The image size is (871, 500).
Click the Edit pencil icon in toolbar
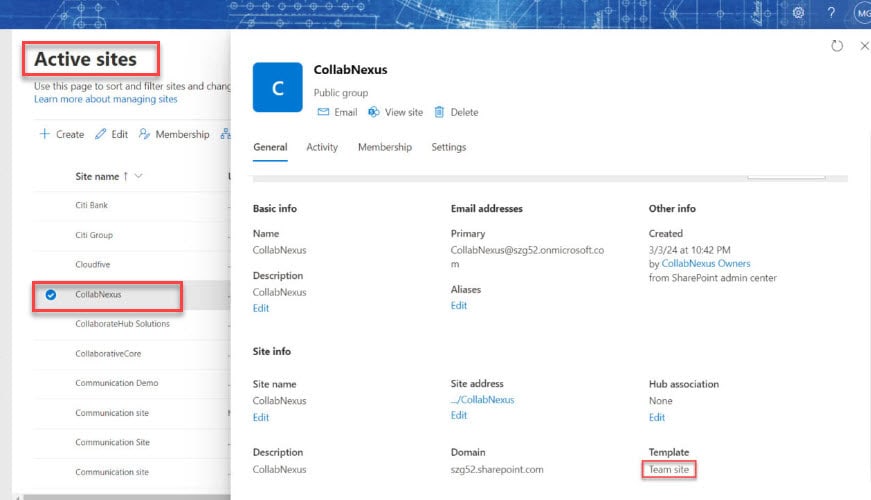pyautogui.click(x=100, y=134)
